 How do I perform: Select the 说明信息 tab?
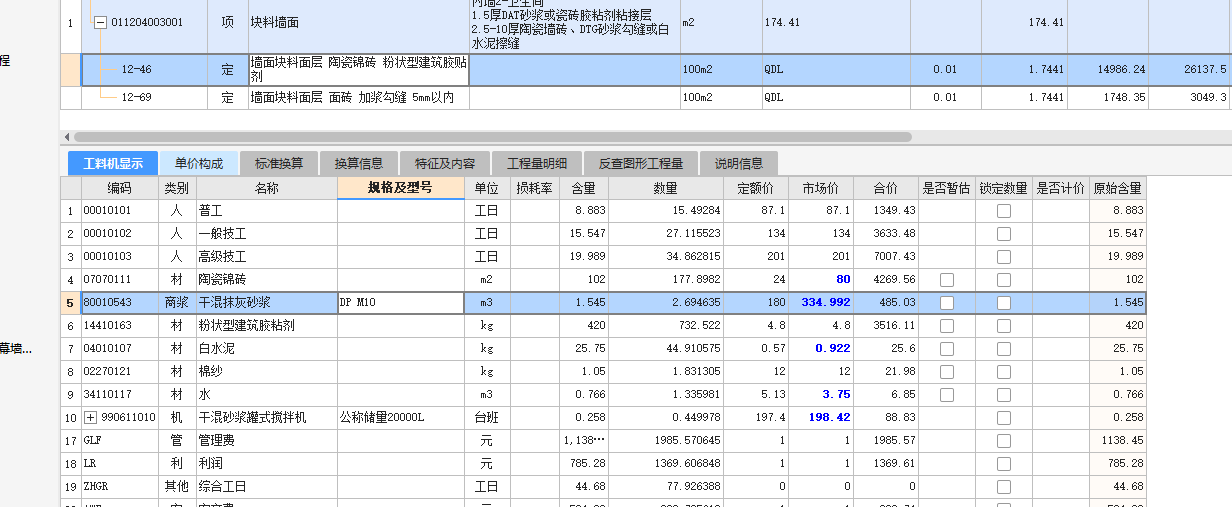tap(739, 164)
